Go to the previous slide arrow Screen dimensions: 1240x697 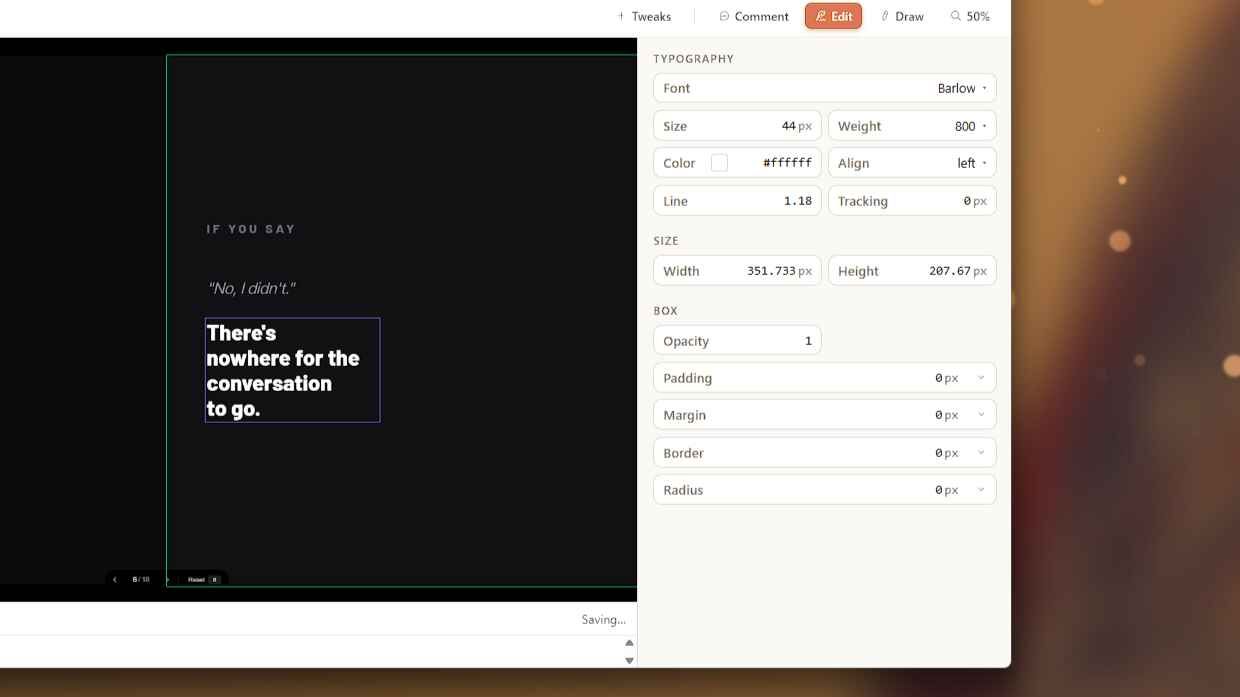(115, 579)
